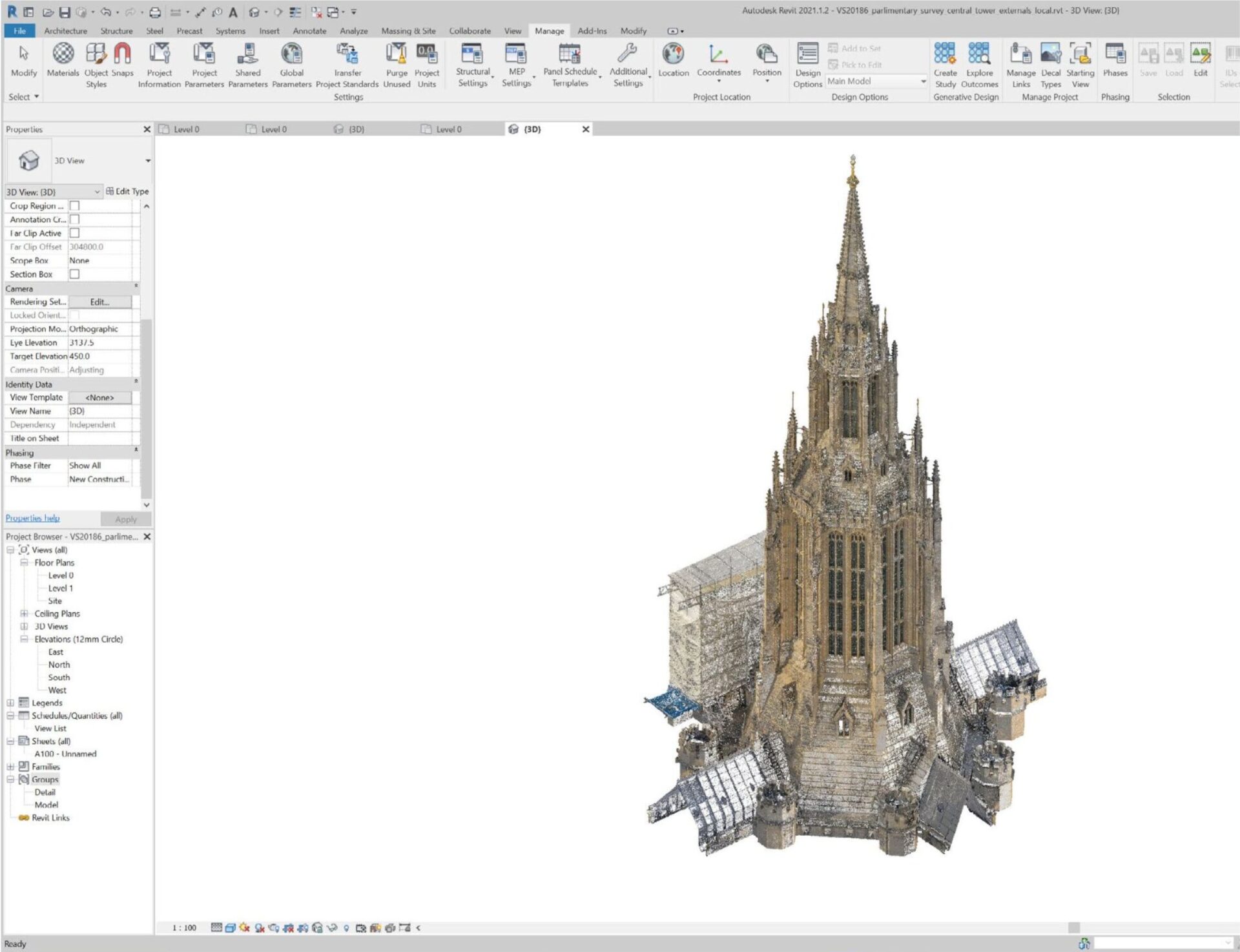Enable the Section Box checkbox
The width and height of the screenshot is (1240, 952).
click(x=74, y=274)
